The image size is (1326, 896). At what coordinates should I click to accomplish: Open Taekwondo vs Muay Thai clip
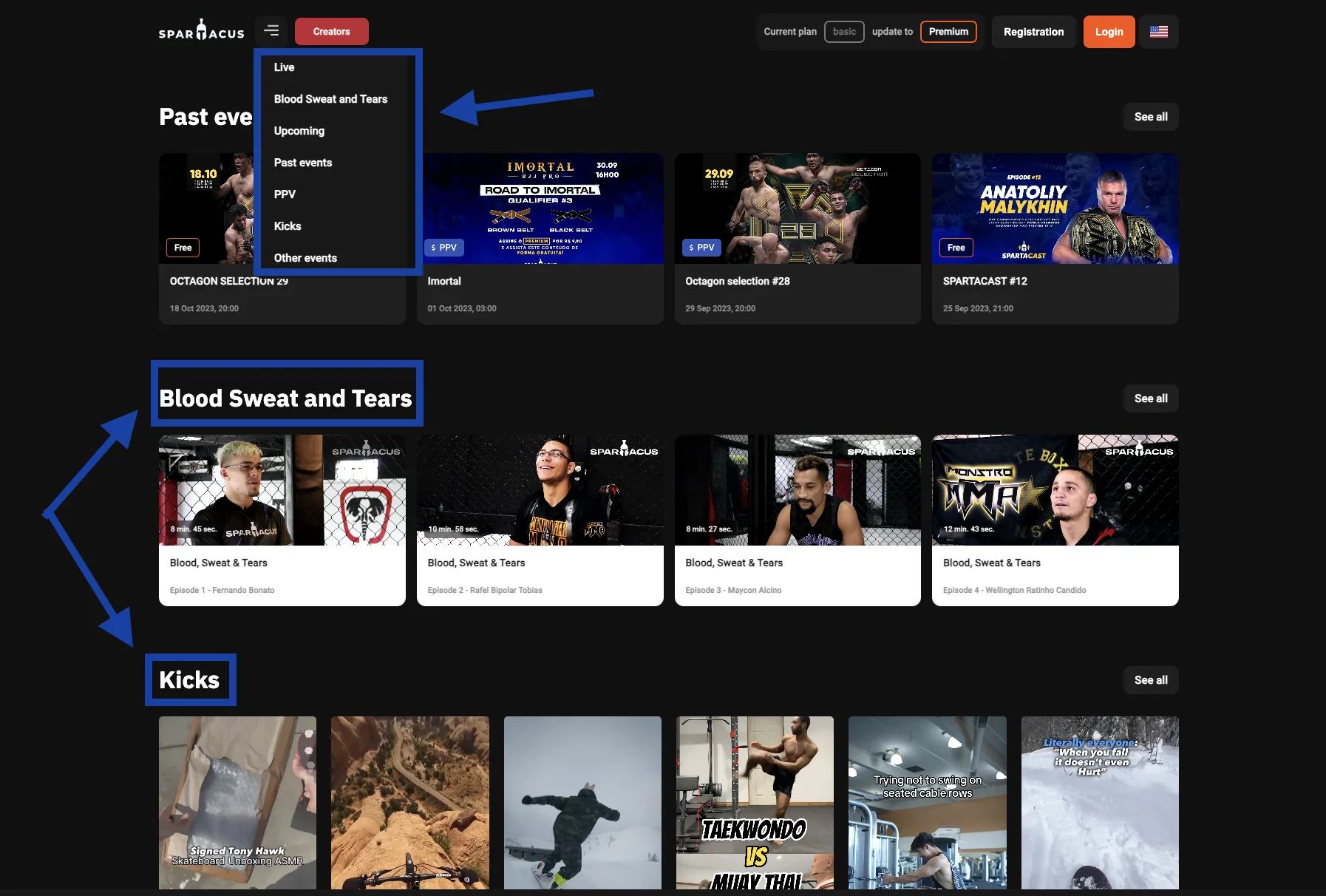click(x=754, y=802)
